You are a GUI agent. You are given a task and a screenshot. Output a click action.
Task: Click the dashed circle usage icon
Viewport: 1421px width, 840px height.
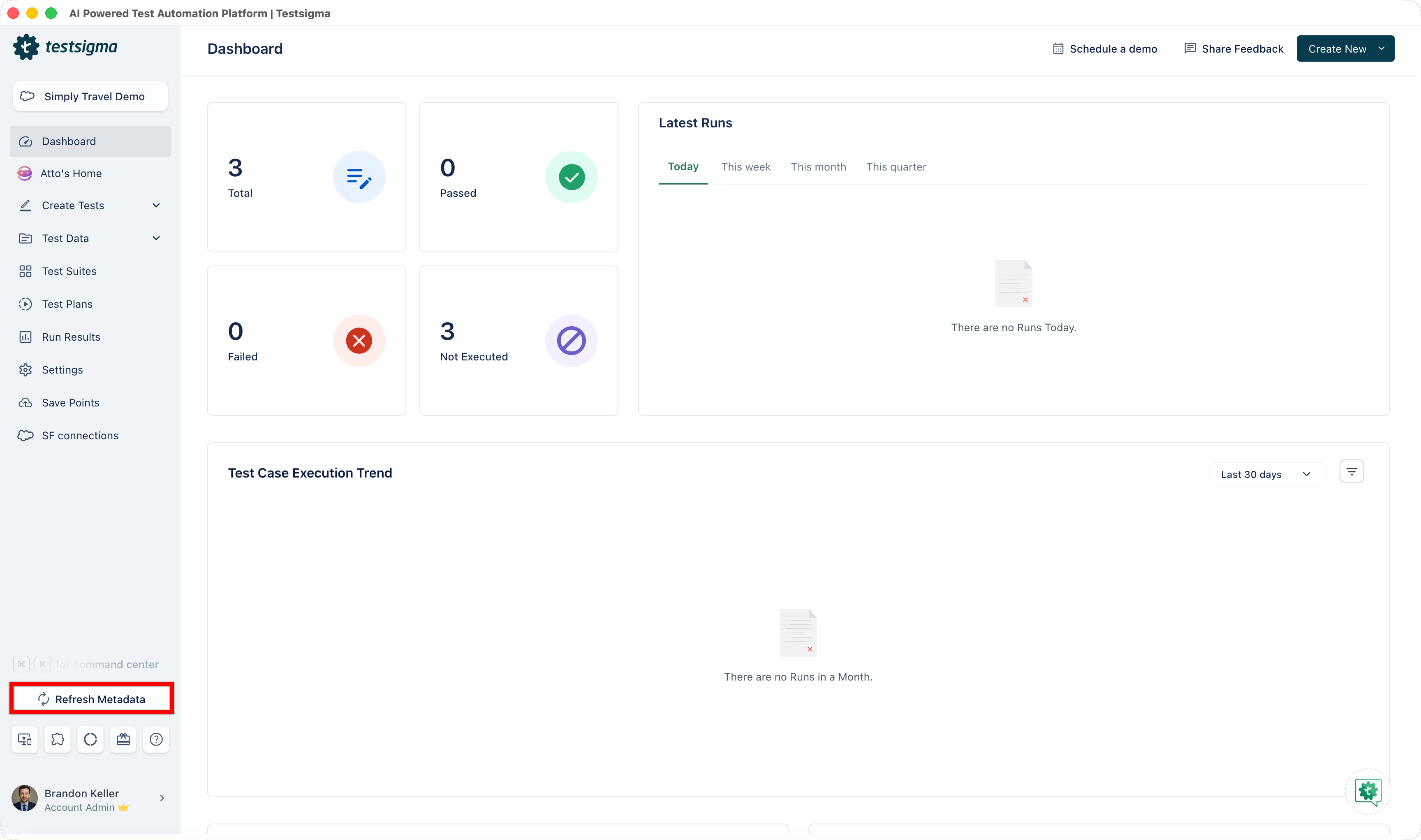(90, 739)
